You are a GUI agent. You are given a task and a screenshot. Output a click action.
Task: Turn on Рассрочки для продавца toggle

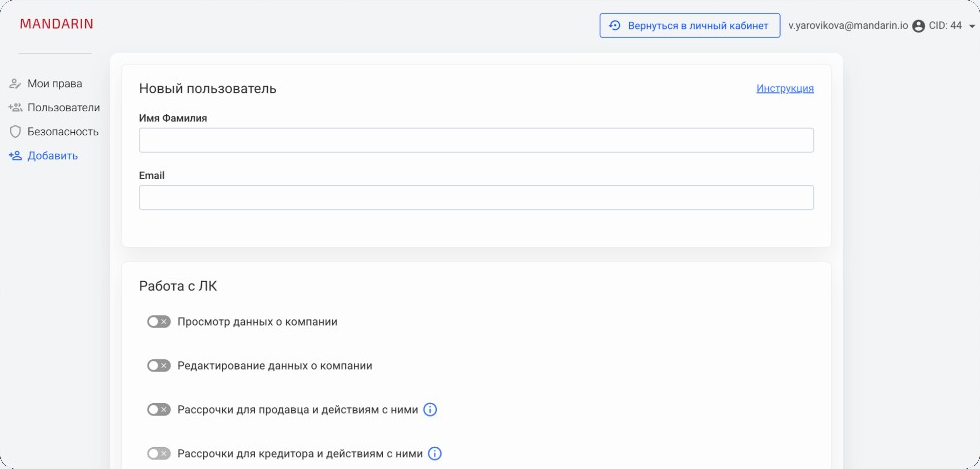click(159, 410)
